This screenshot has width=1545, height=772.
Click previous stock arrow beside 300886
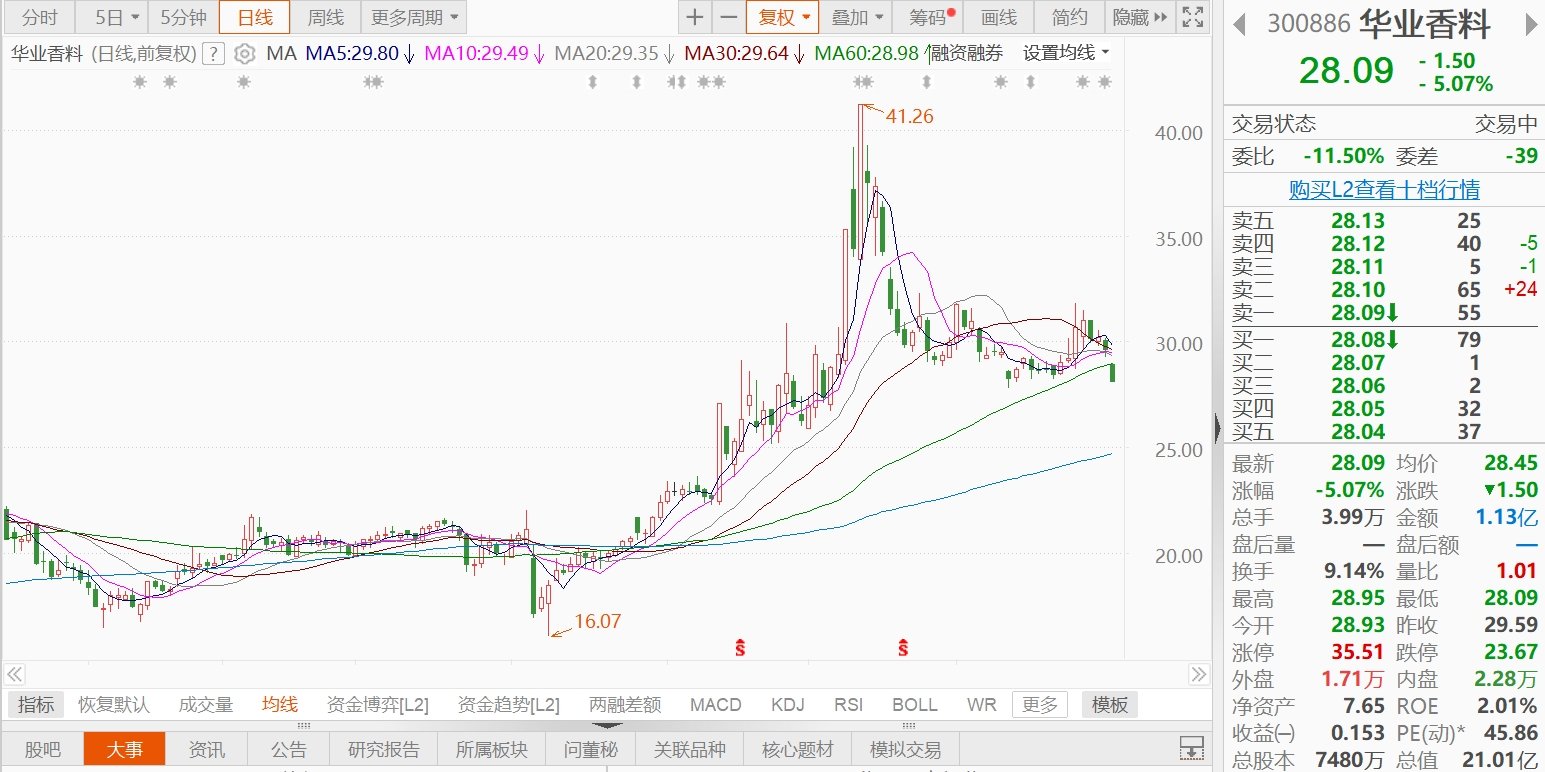[x=1240, y=23]
